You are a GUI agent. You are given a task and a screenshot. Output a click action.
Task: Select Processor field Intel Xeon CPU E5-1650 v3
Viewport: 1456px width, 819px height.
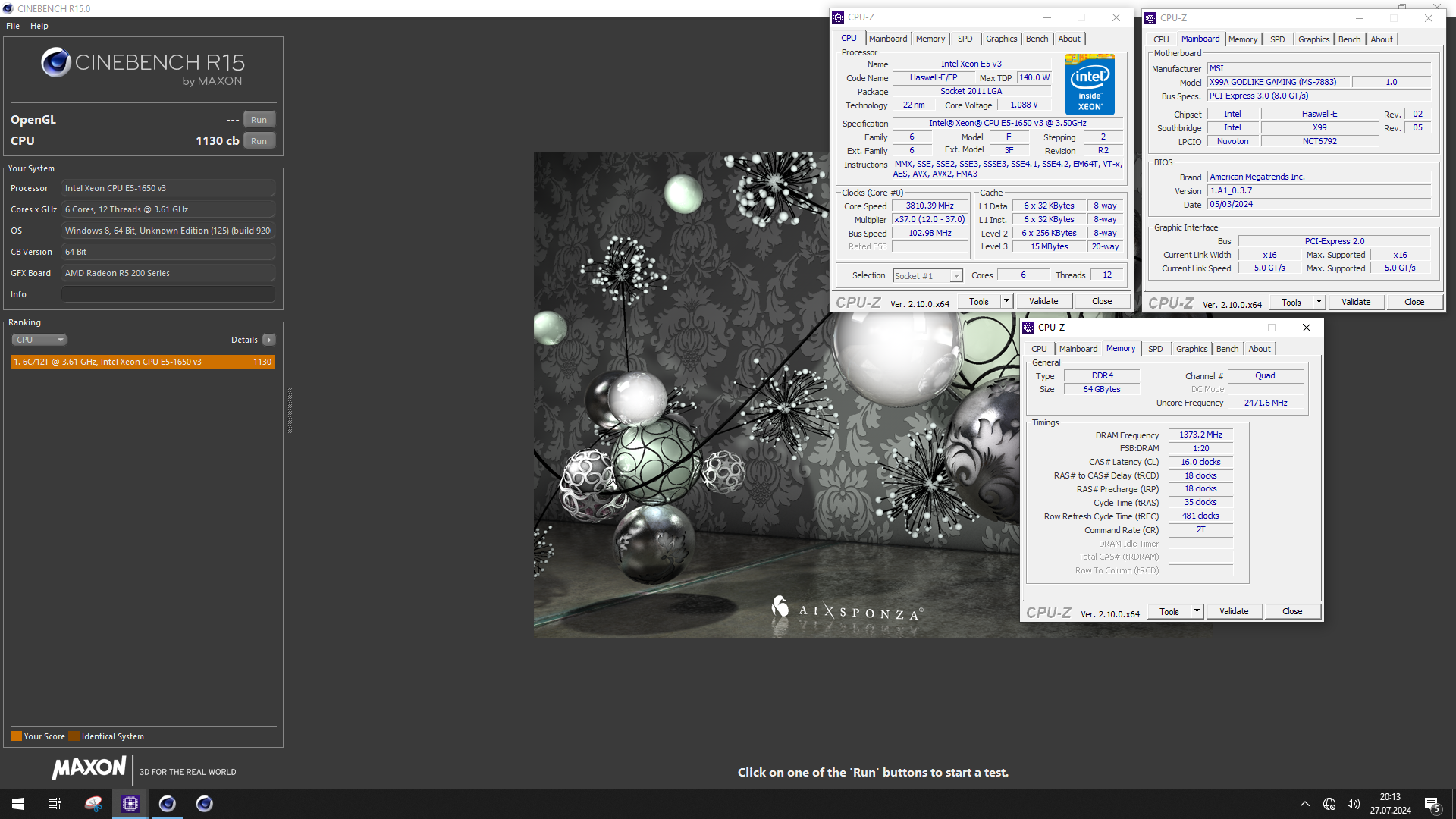click(x=168, y=188)
